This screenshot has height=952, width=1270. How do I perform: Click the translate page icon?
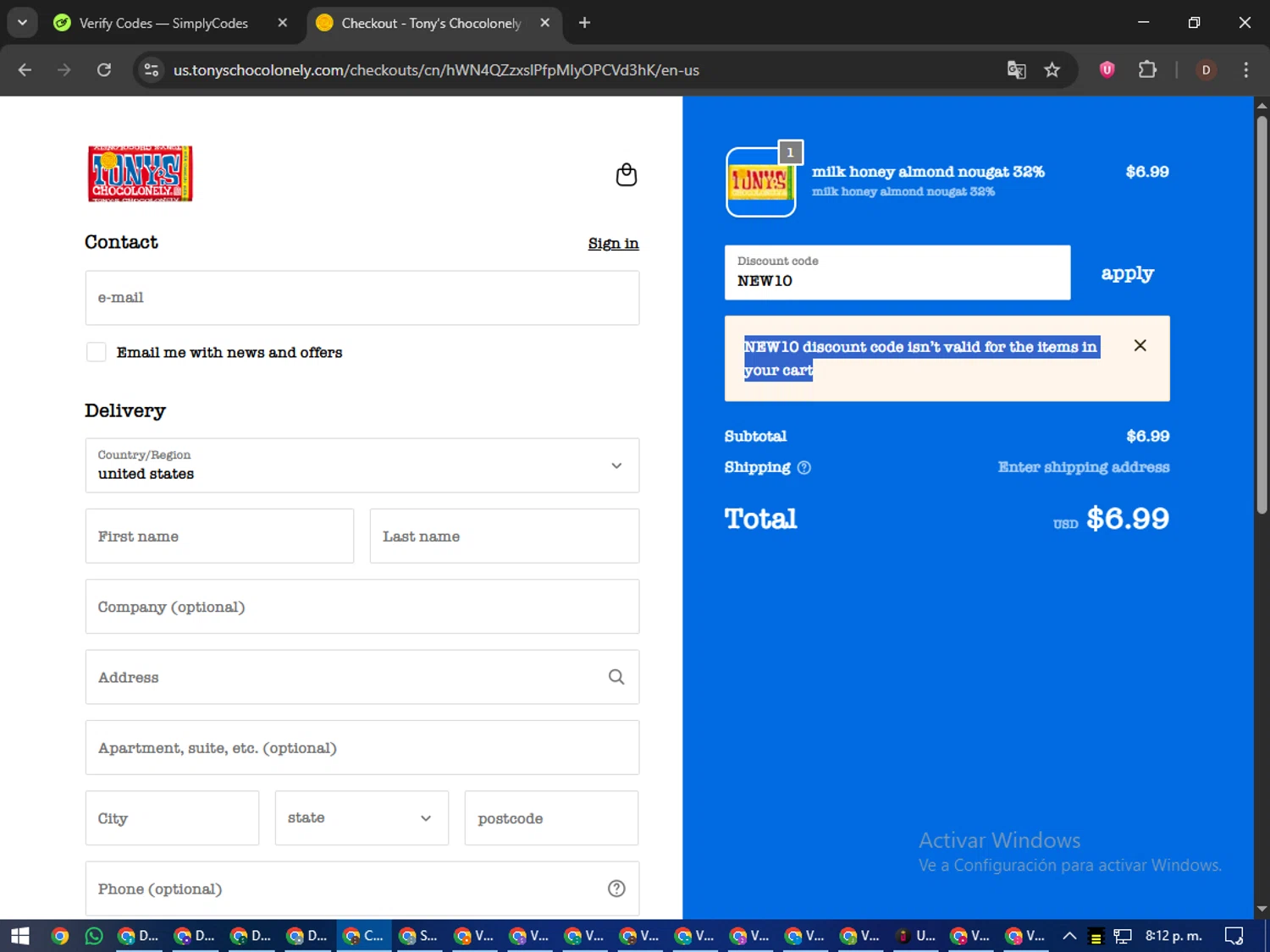[1016, 70]
